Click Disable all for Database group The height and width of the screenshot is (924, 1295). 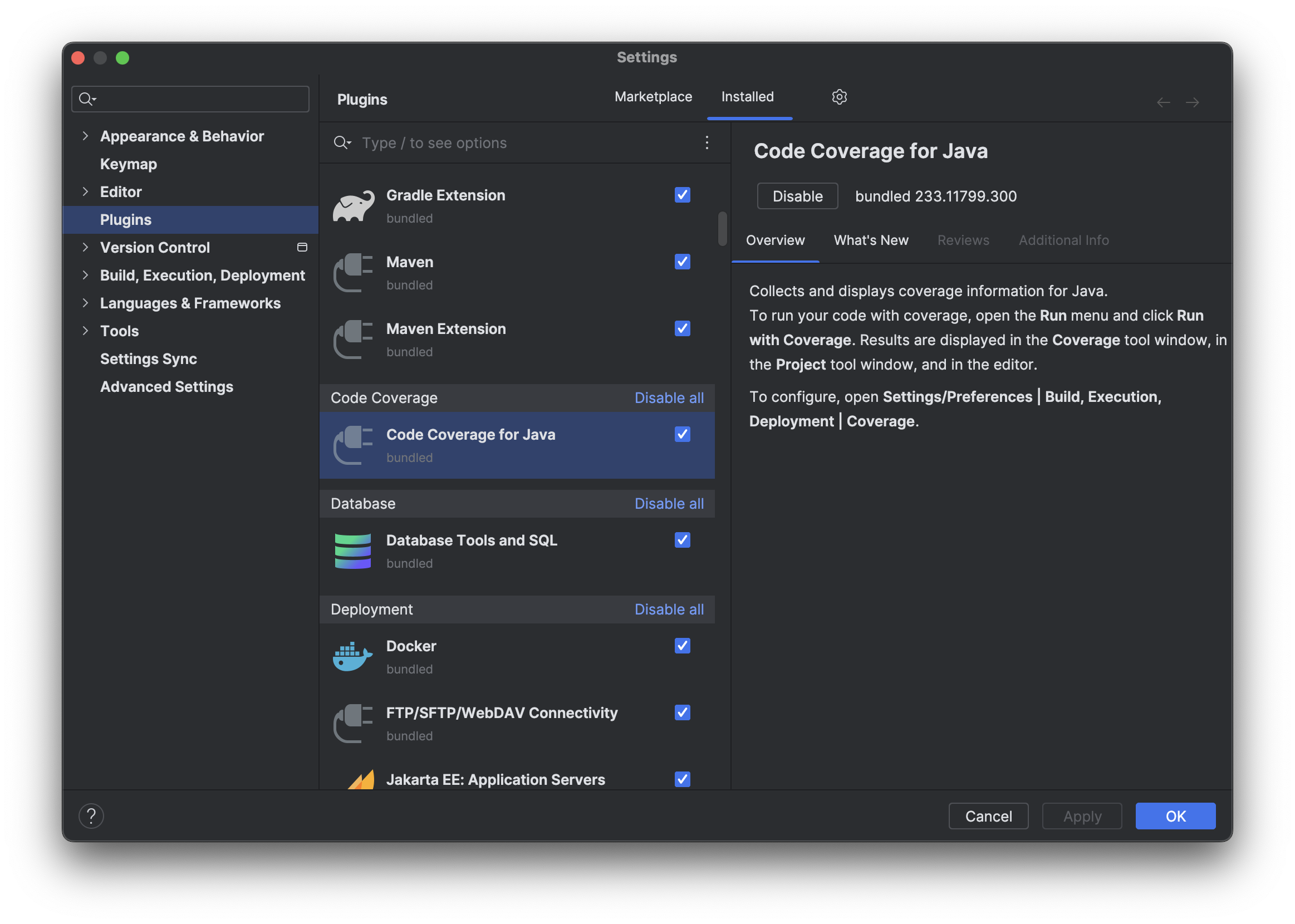tap(669, 504)
